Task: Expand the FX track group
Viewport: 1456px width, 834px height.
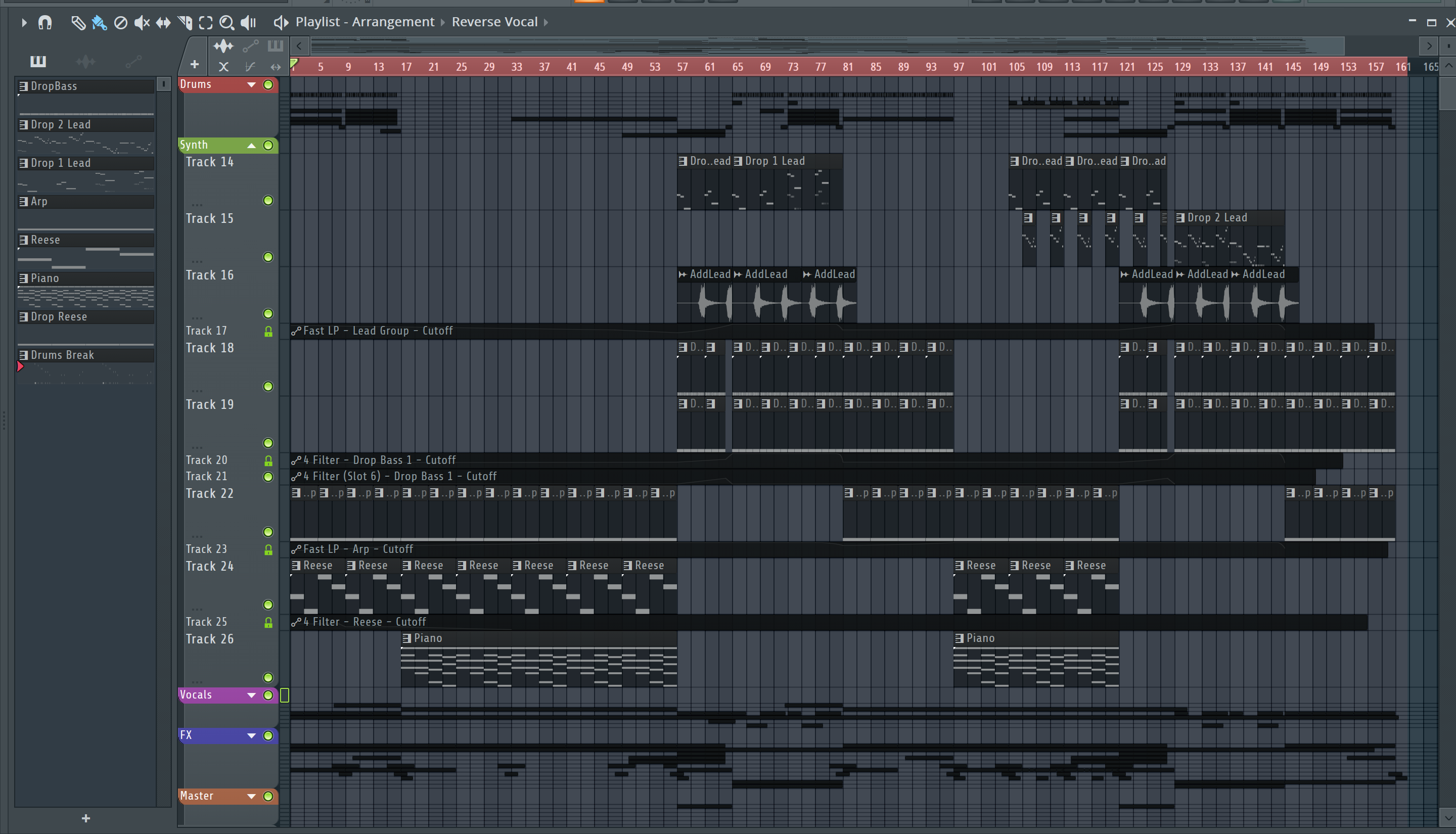Action: (251, 735)
